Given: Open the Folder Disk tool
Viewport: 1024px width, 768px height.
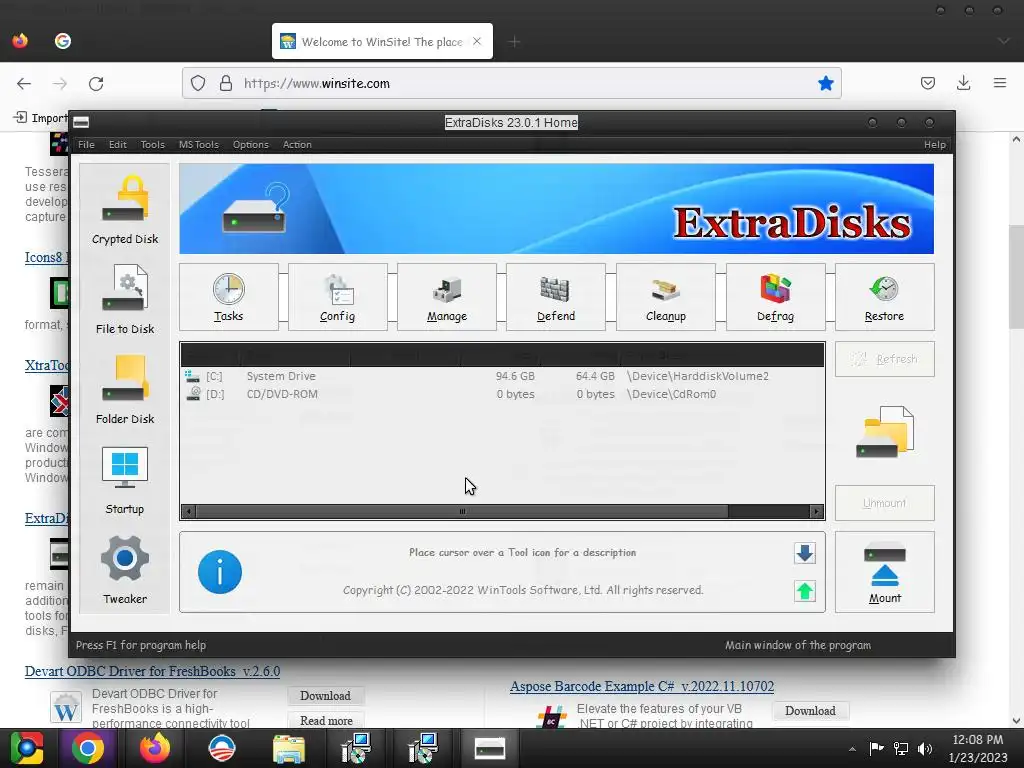Looking at the screenshot, I should click(125, 390).
